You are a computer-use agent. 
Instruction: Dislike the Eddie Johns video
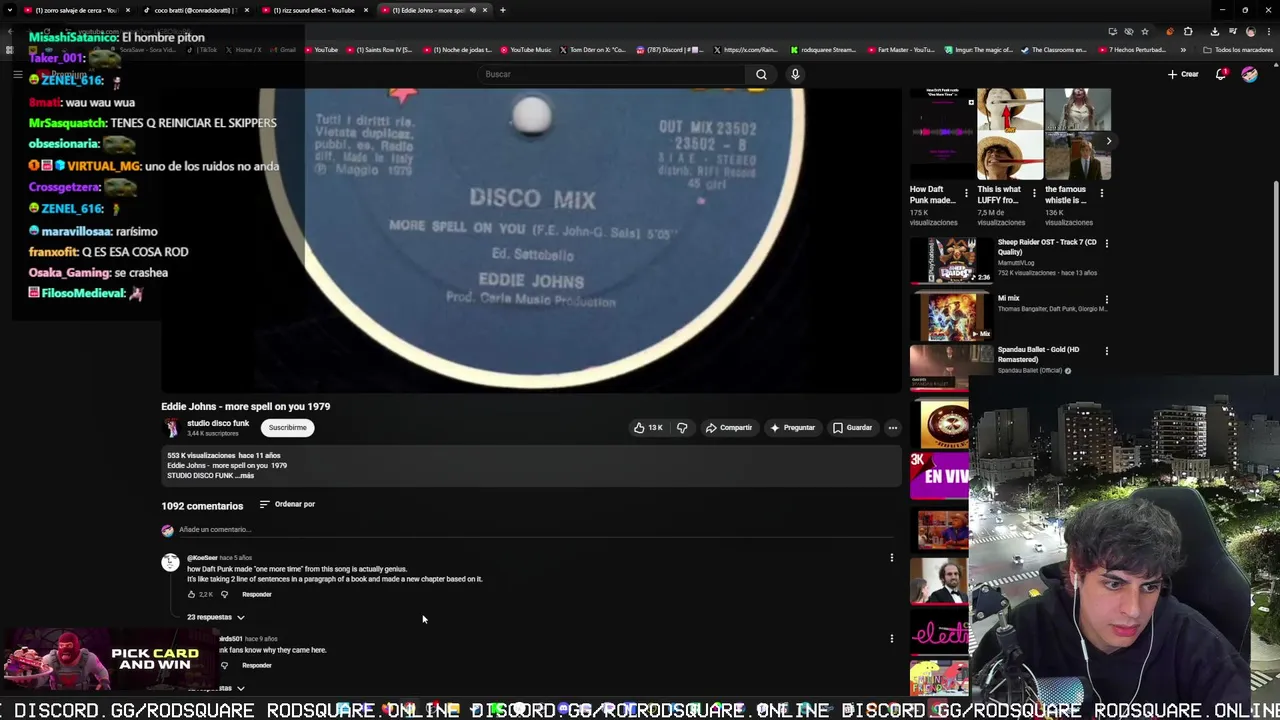[682, 428]
